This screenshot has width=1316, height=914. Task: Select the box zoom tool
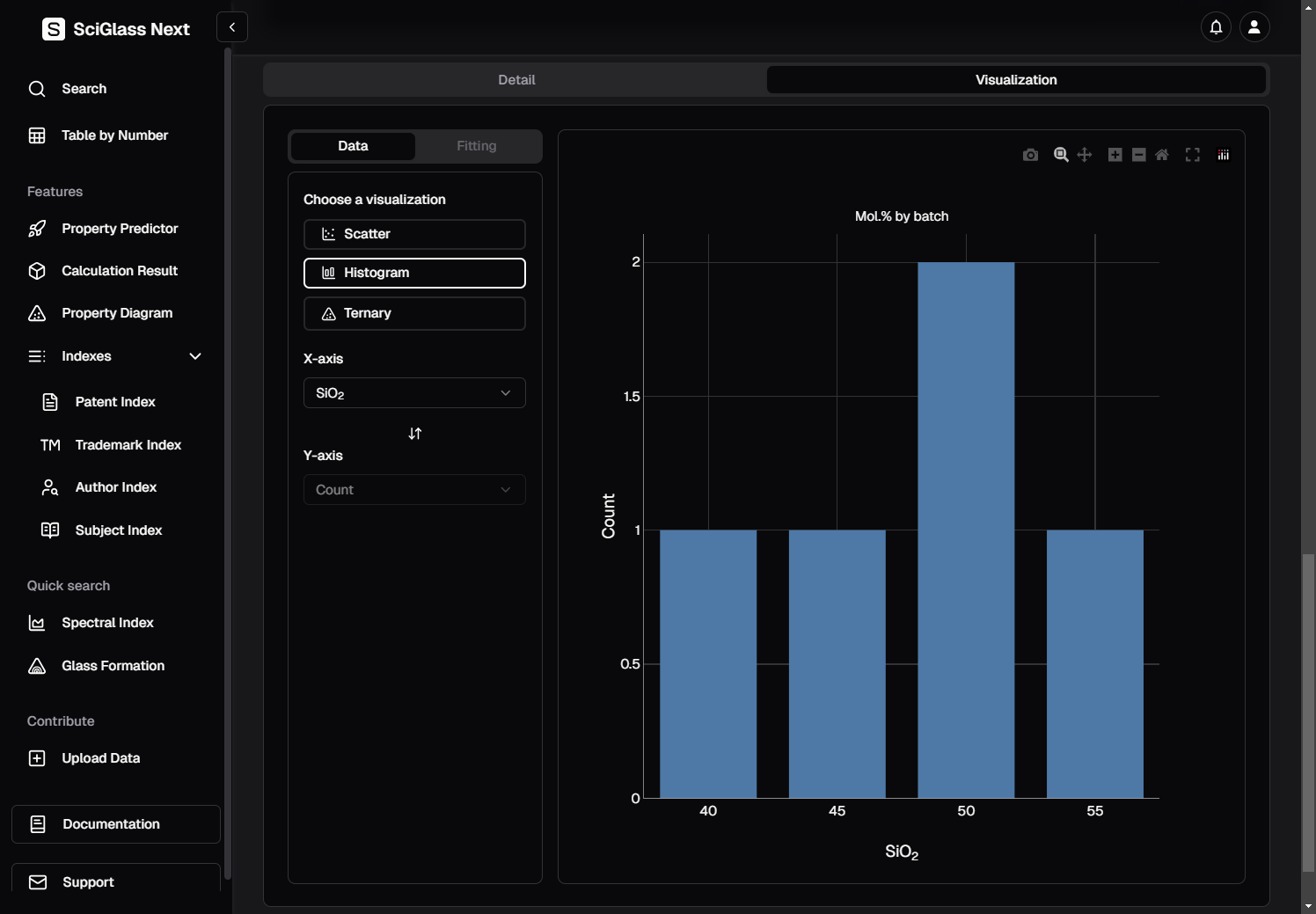(1061, 155)
